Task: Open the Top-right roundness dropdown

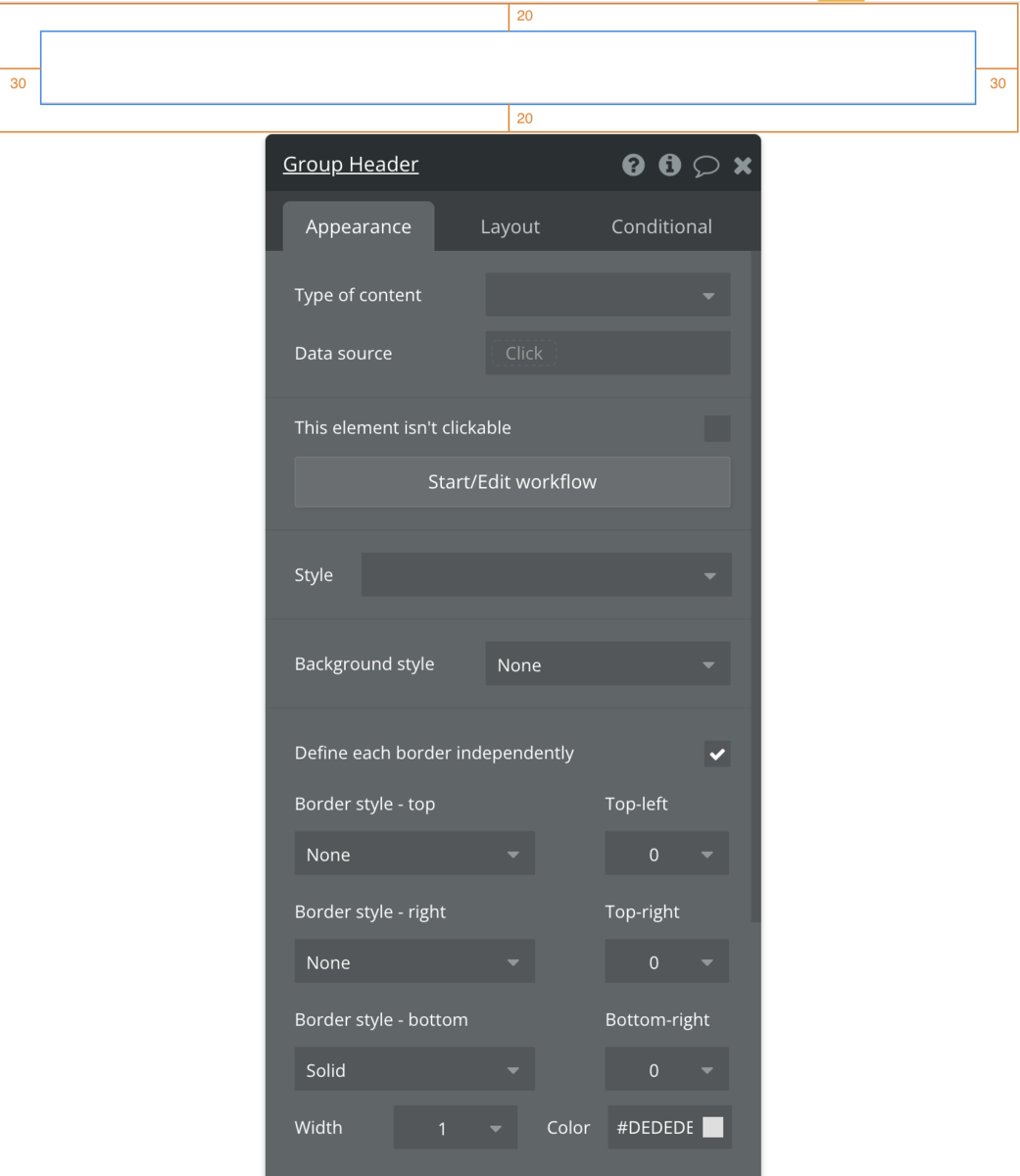Action: 667,961
